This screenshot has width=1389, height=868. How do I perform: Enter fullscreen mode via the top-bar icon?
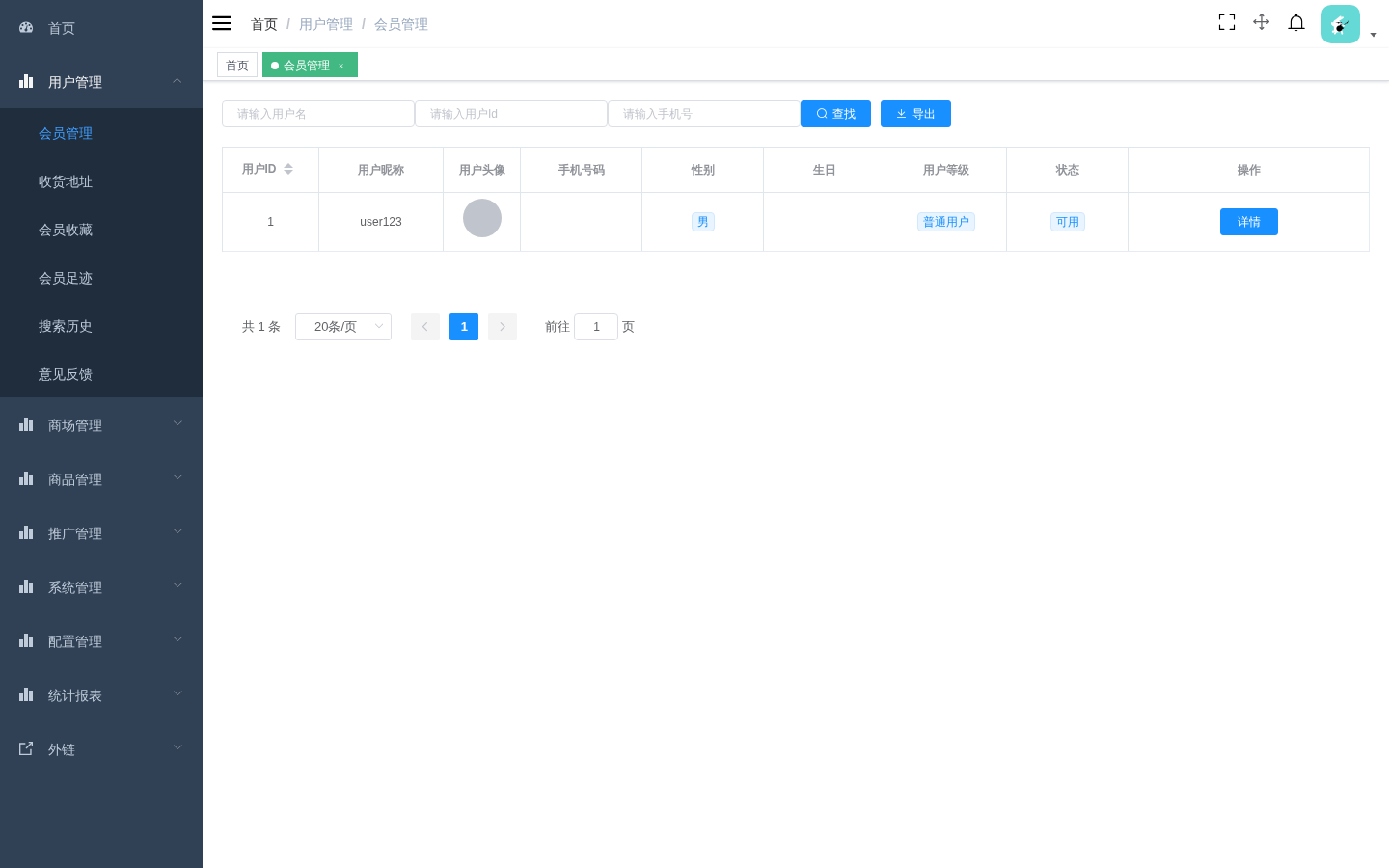[x=1227, y=22]
